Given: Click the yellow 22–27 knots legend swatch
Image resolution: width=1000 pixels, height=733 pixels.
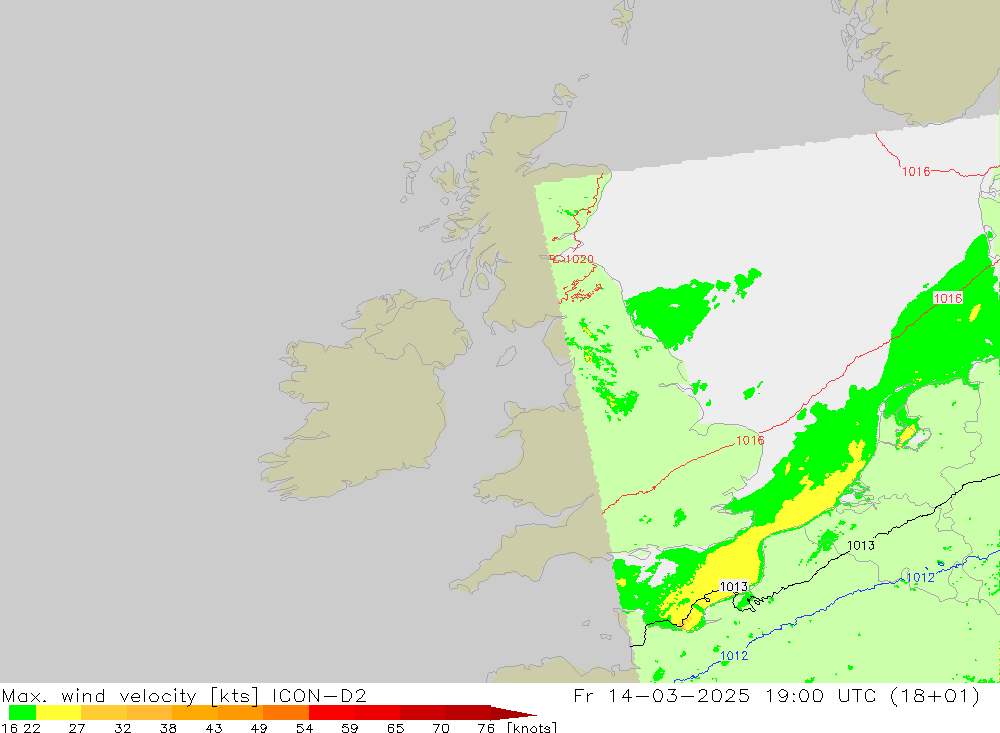Looking at the screenshot, I should click(59, 713).
